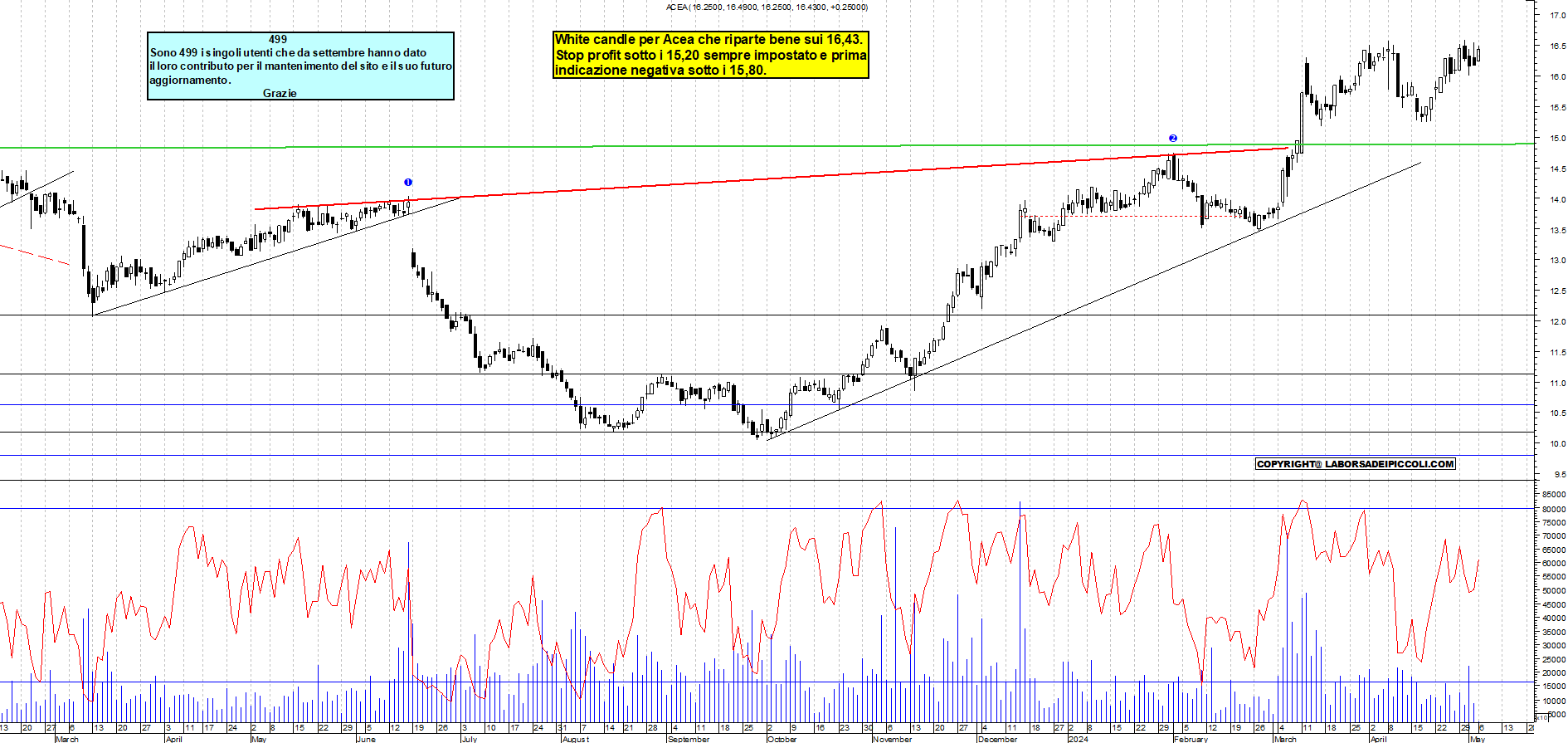Select the 'Stop profit sotto i 15,20' line
Image resolution: width=1568 pixels, height=743 pixels.
click(x=711, y=55)
